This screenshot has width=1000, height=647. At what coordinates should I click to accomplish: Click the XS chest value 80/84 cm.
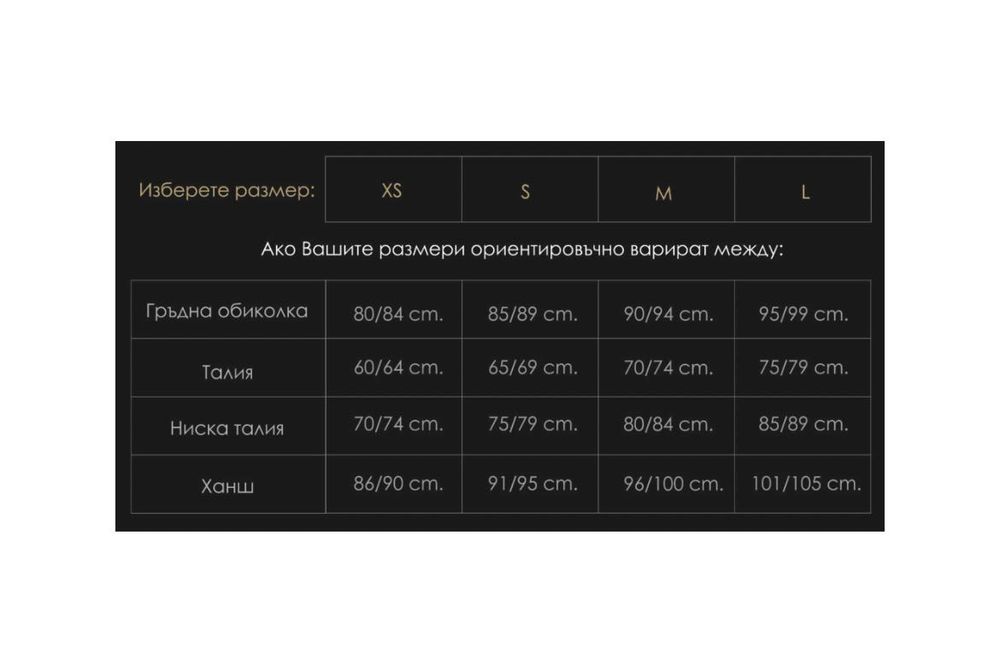tap(398, 313)
